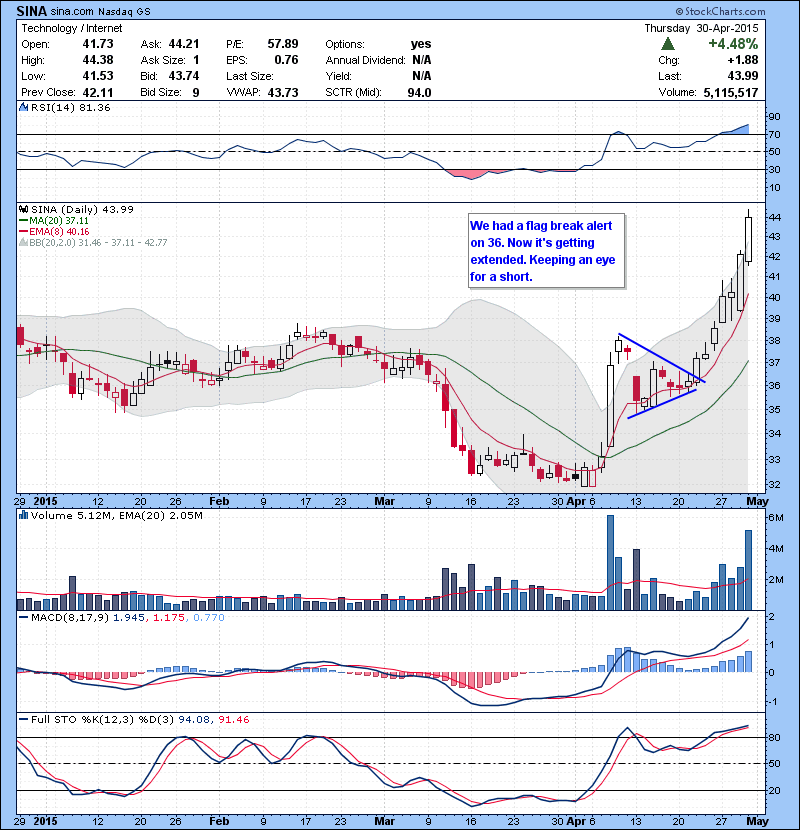
Task: Click the green up-arrow price change icon
Action: pyautogui.click(x=668, y=43)
